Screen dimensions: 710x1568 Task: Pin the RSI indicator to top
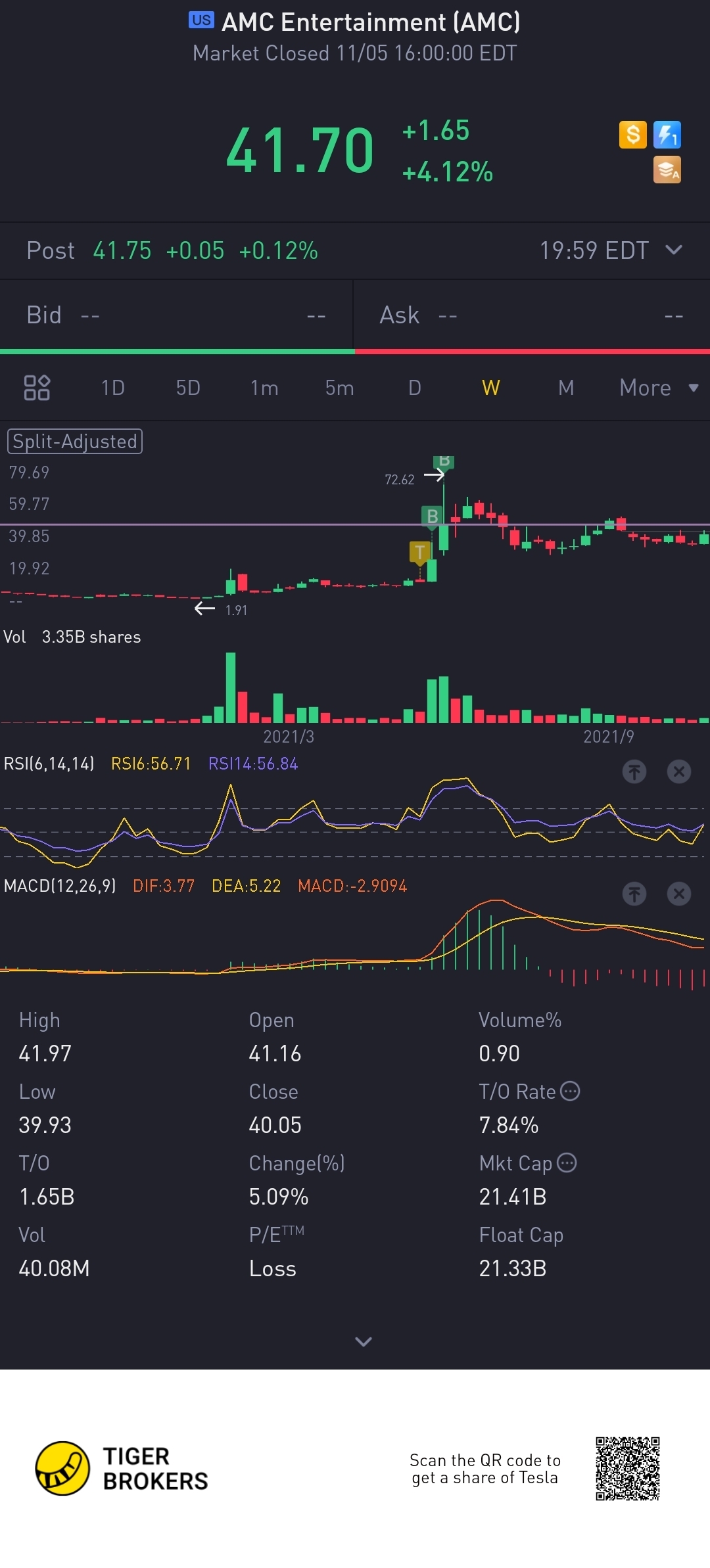coord(634,772)
